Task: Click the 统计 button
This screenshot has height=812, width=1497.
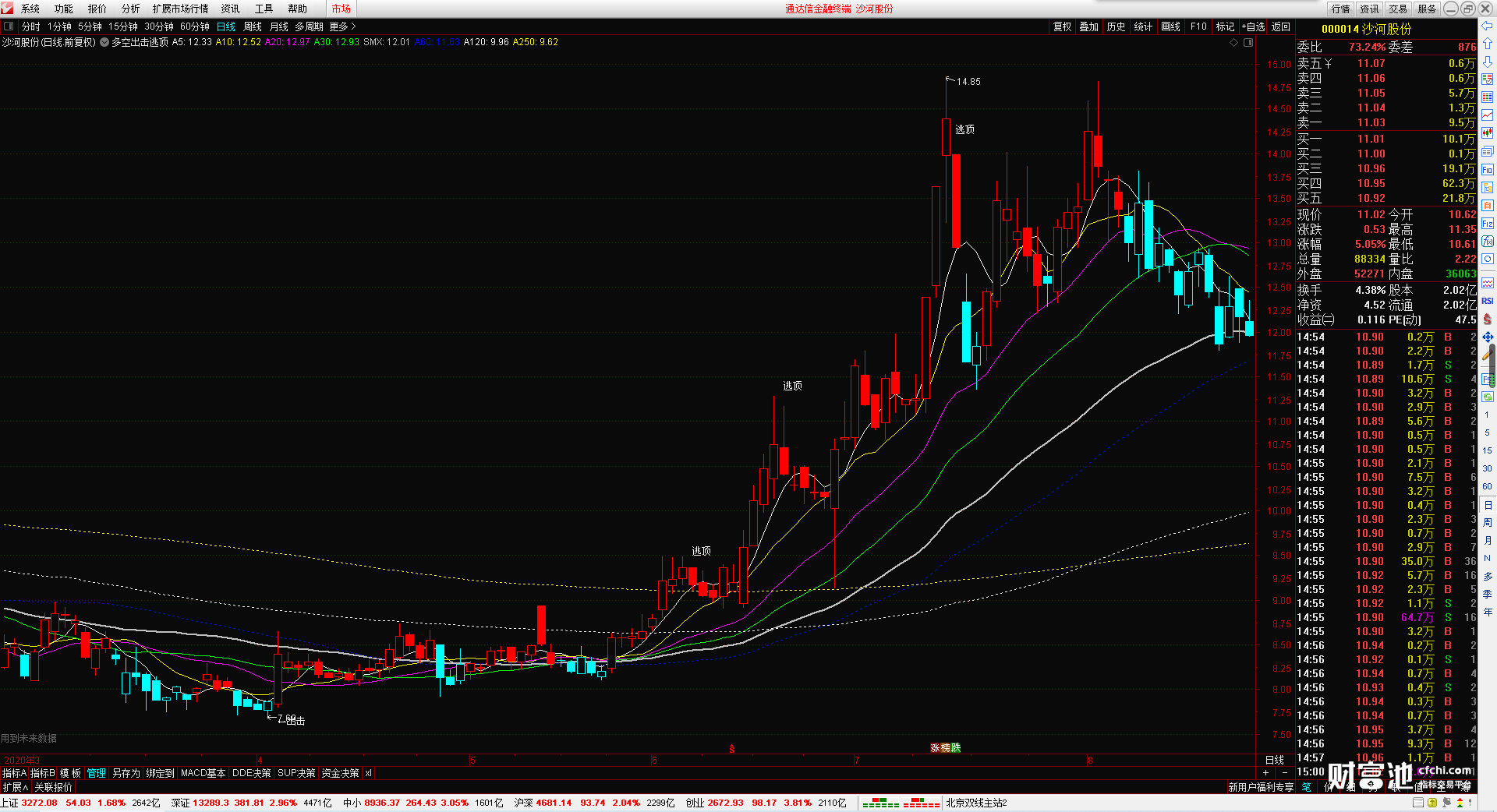Action: tap(1143, 26)
